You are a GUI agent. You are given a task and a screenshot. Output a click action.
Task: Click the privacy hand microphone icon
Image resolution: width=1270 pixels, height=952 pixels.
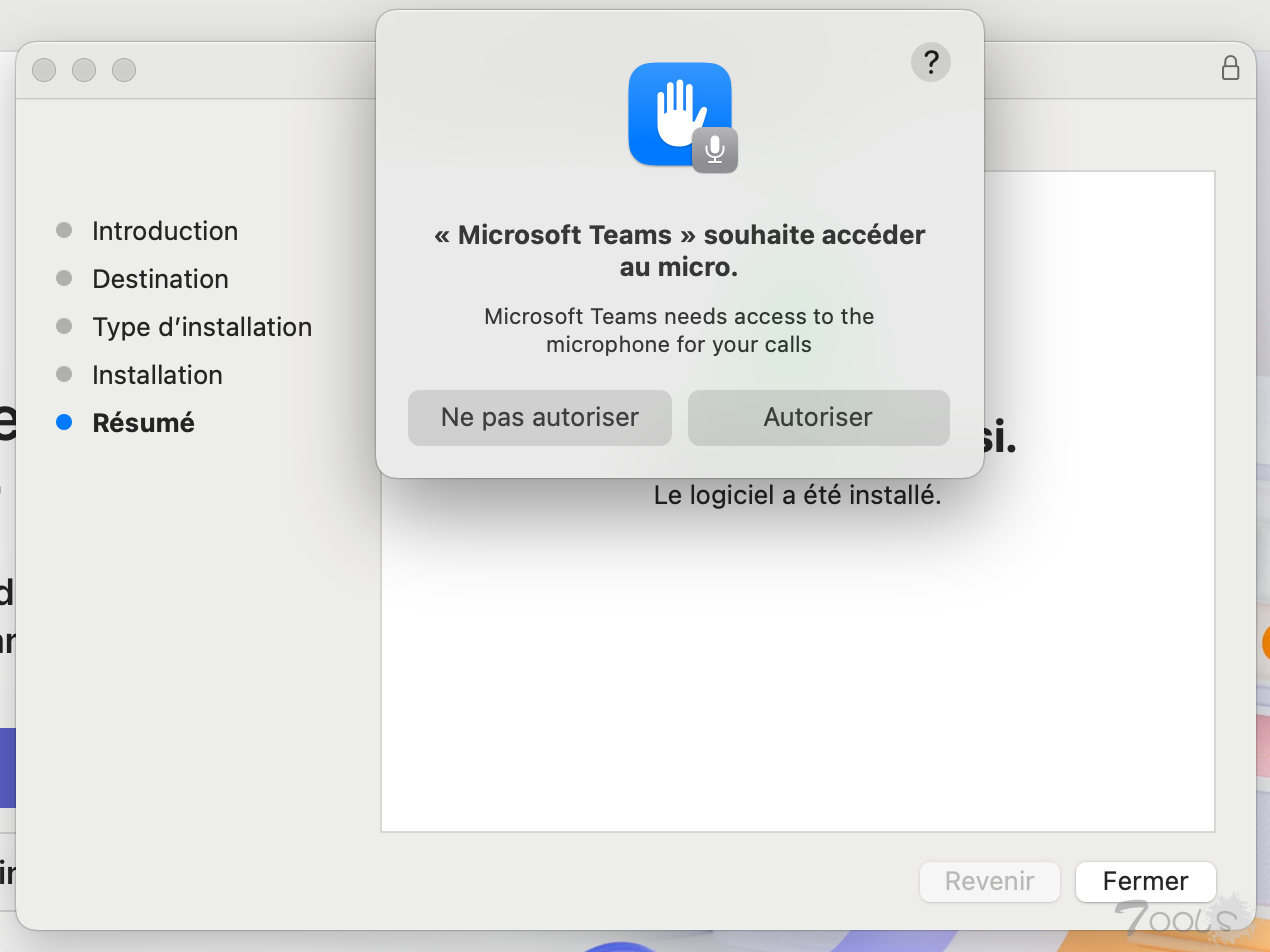coord(682,116)
